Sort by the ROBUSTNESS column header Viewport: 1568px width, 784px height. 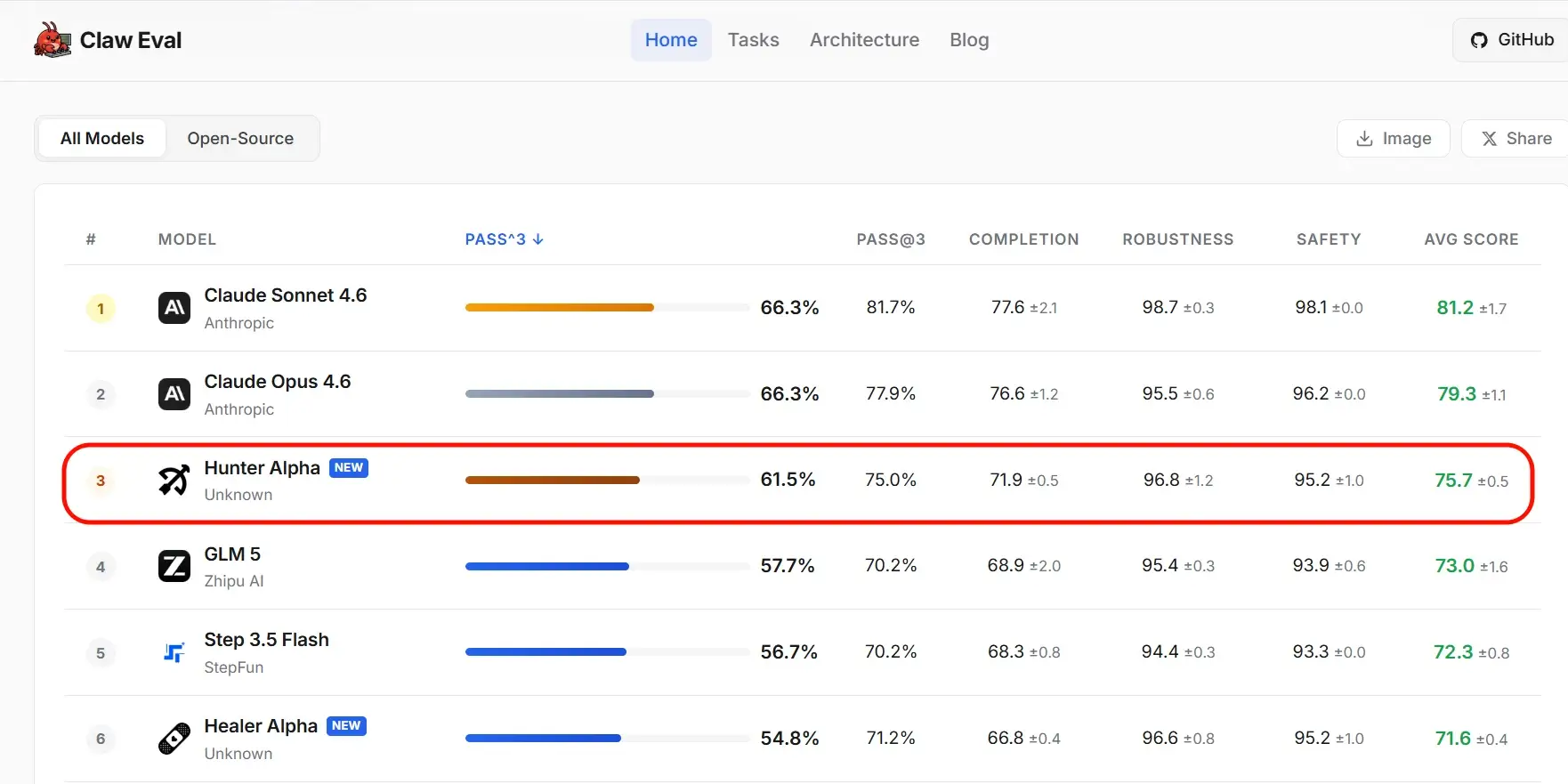pyautogui.click(x=1177, y=239)
